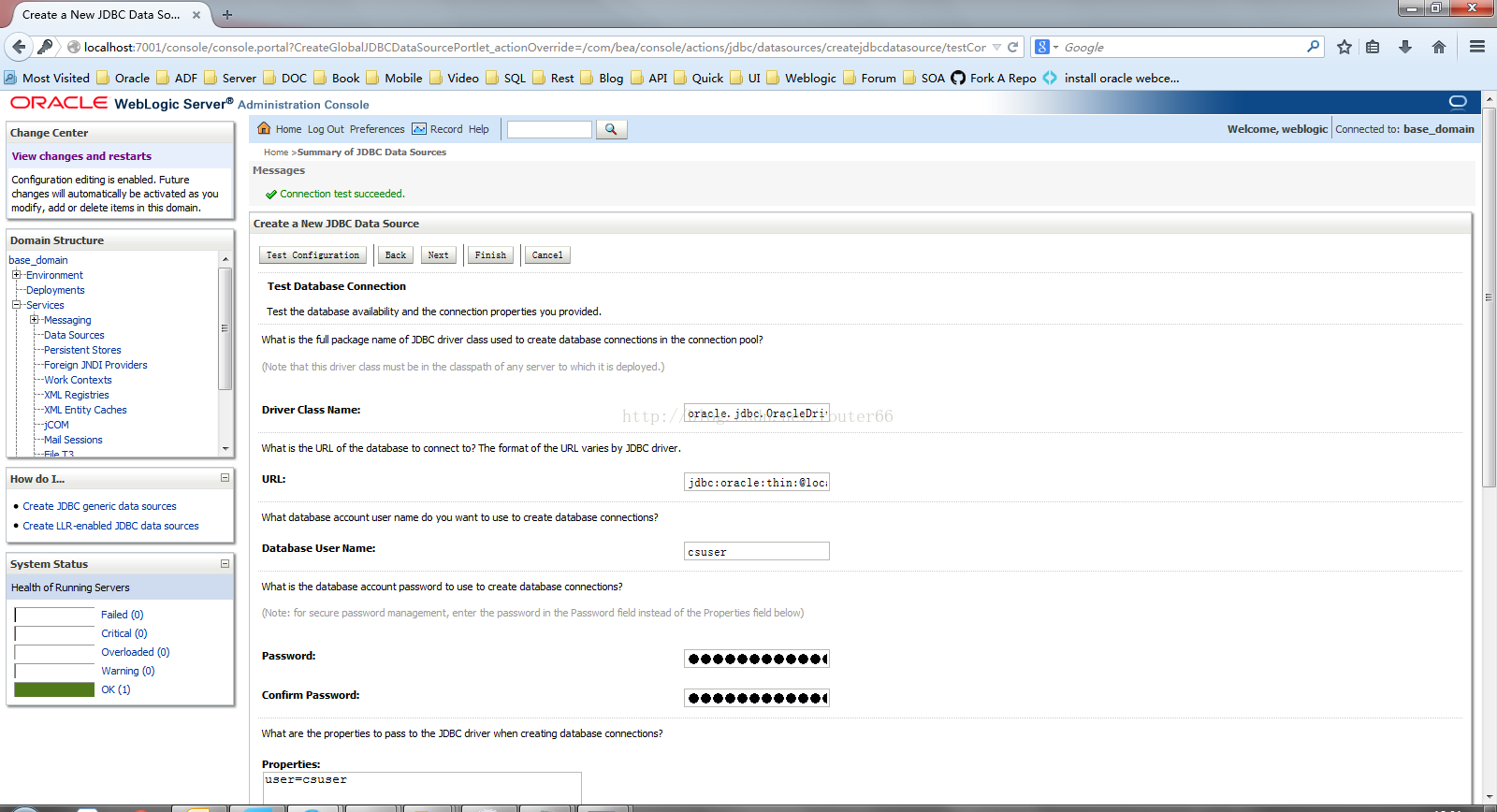Screen dimensions: 1497x812
Task: Expand the Messaging tree node
Action: (x=34, y=320)
